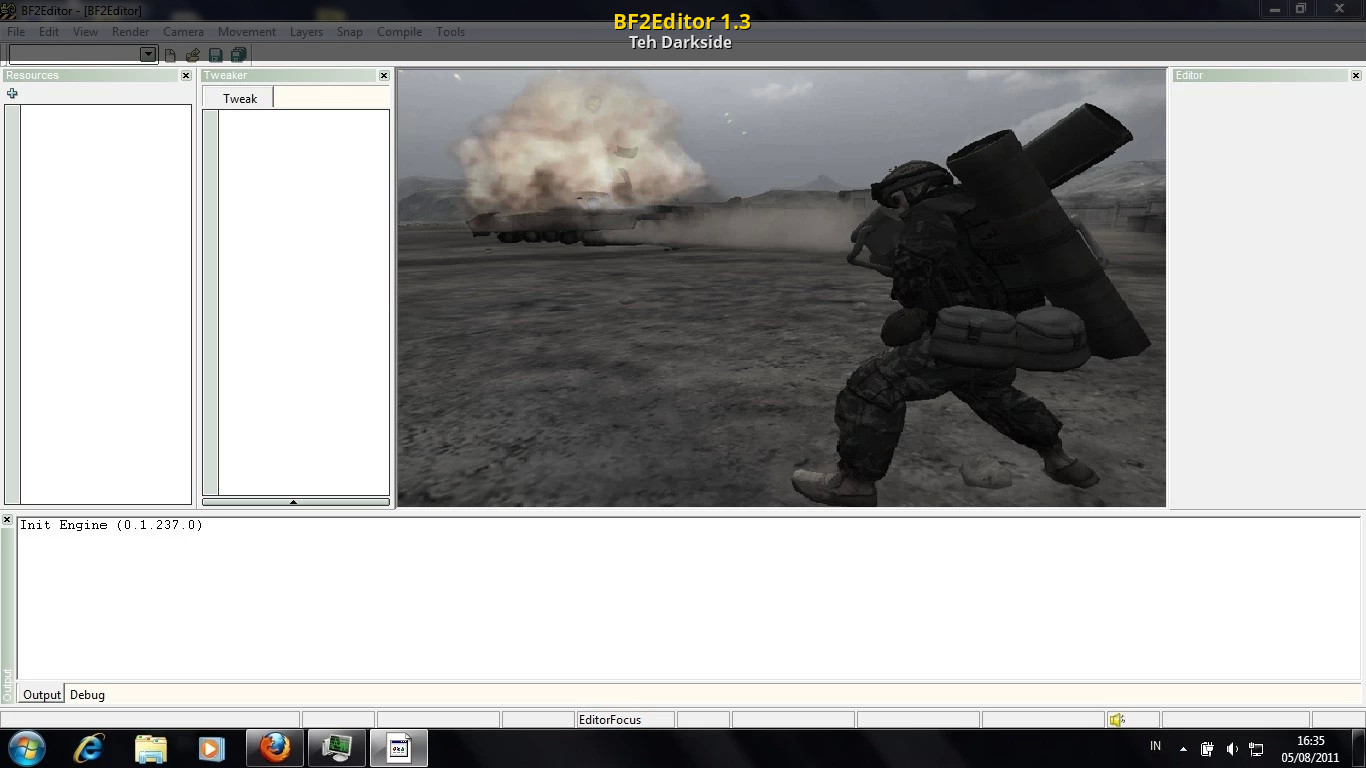Close the Output panel
Screen dimensions: 1366x768
pyautogui.click(x=7, y=521)
